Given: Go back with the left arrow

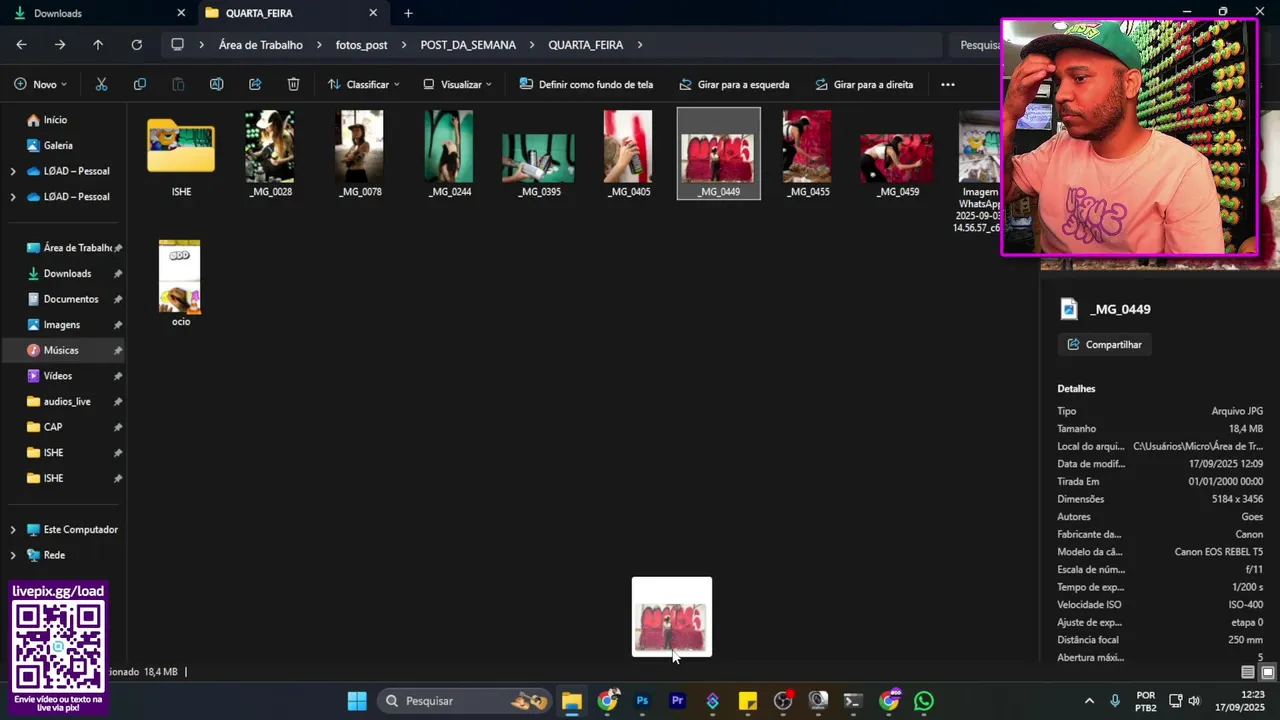Looking at the screenshot, I should (x=21, y=45).
